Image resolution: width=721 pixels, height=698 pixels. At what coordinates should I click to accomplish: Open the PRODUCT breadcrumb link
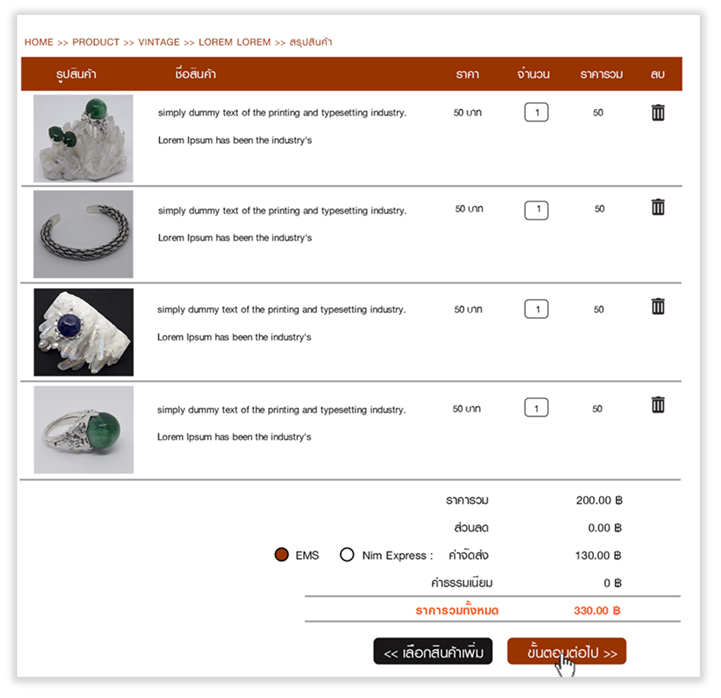pyautogui.click(x=96, y=43)
